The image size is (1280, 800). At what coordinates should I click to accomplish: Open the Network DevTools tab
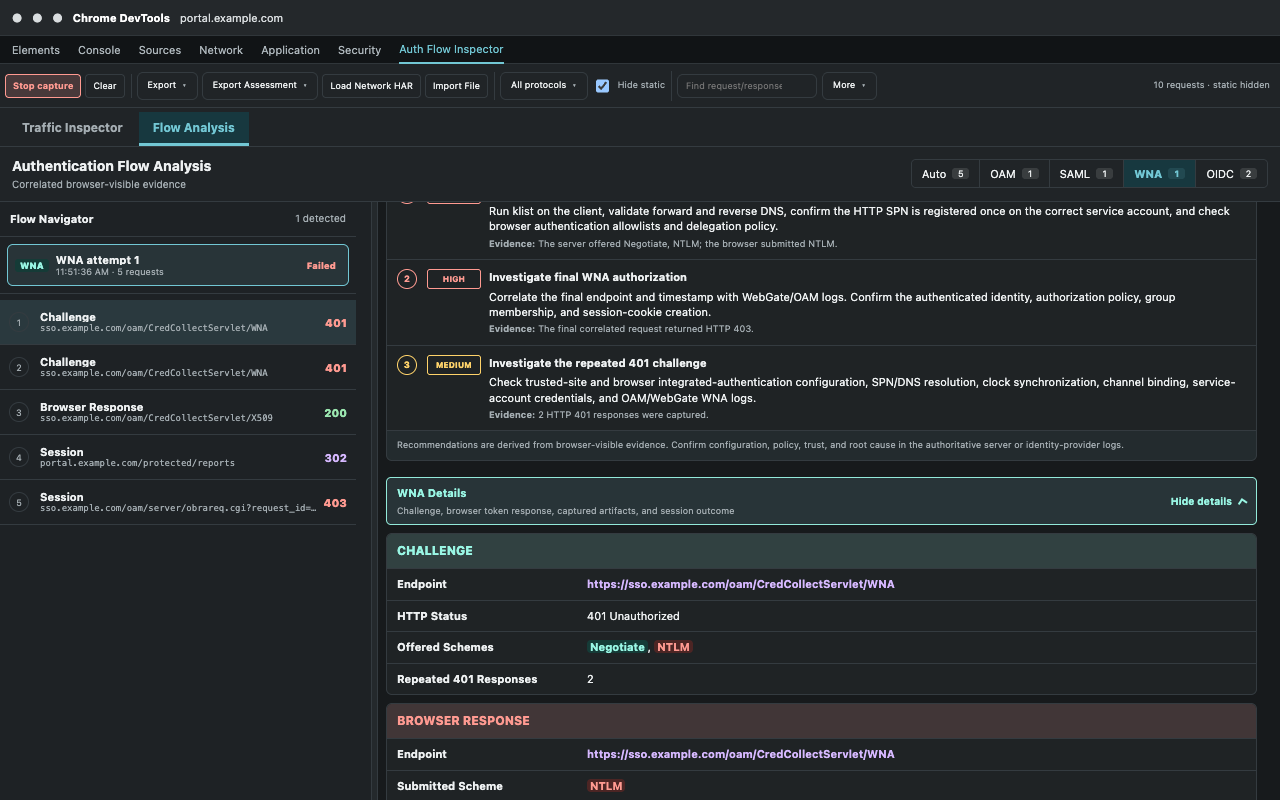pyautogui.click(x=221, y=50)
